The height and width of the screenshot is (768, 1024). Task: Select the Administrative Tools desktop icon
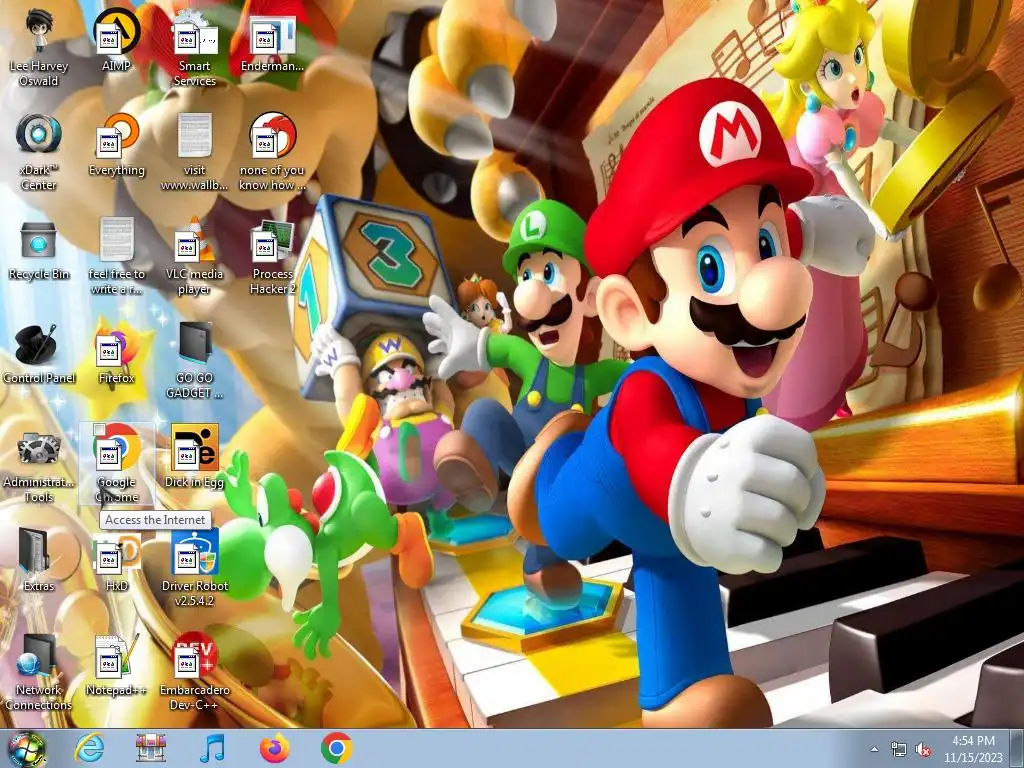coord(39,465)
